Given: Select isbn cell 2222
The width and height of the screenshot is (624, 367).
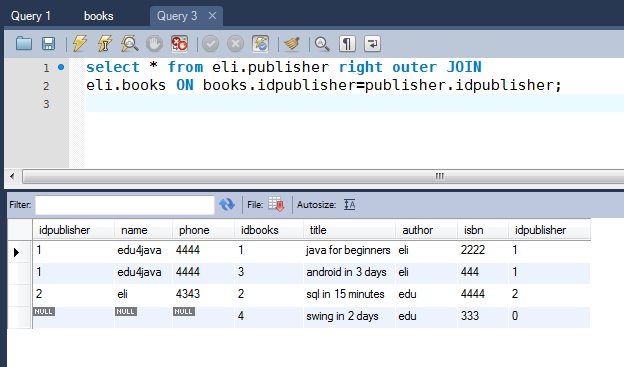Looking at the screenshot, I should 483,251.
